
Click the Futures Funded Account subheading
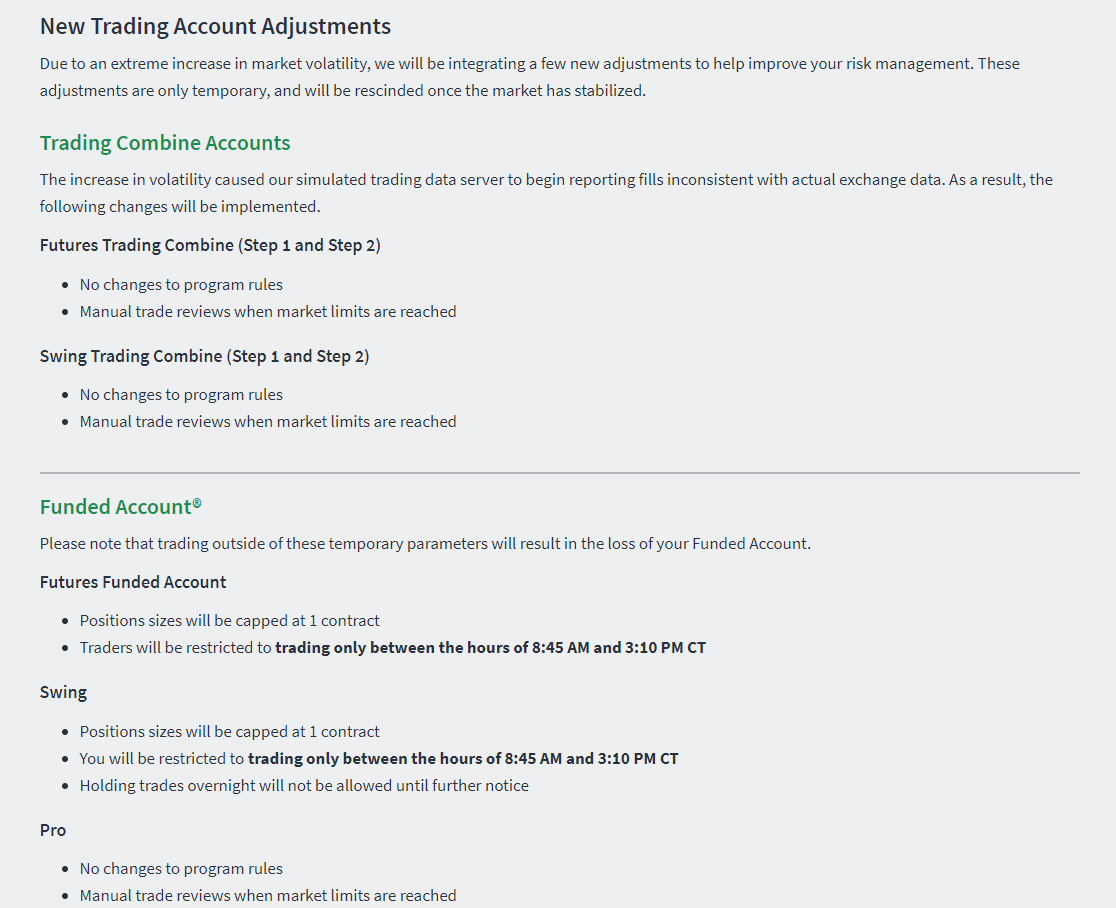point(133,582)
